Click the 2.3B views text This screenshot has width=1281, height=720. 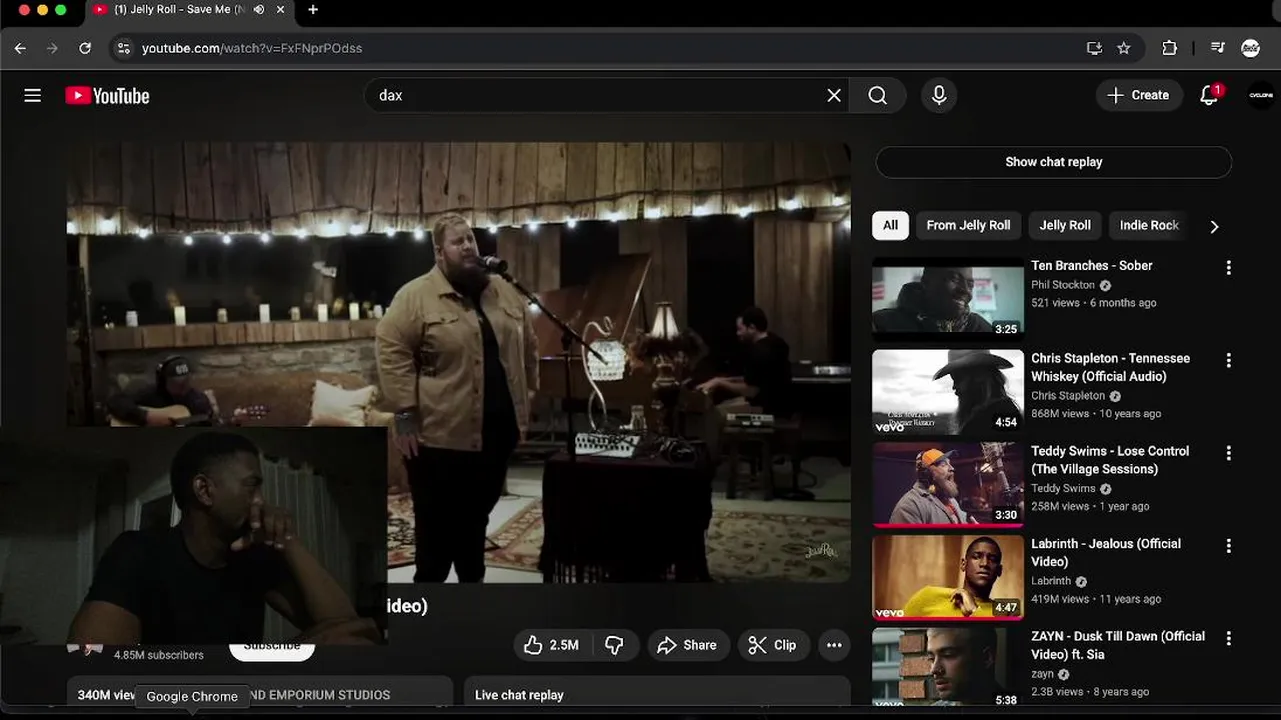1057,692
